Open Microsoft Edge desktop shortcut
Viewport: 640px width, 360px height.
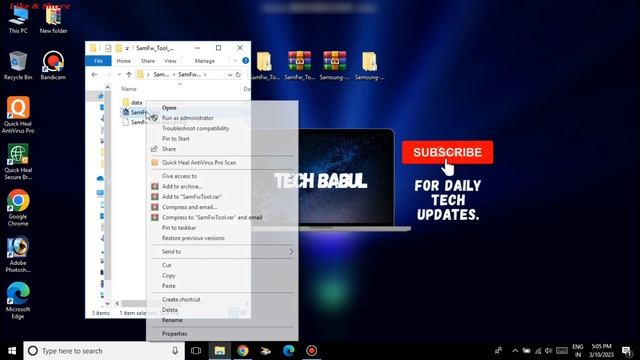click(x=18, y=300)
